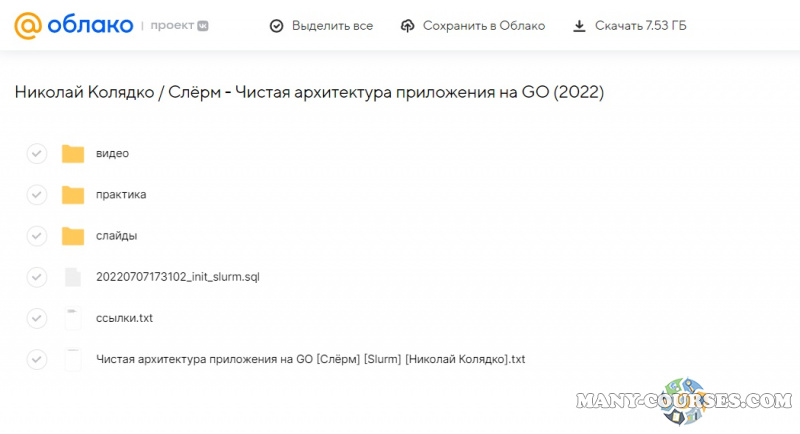
Task: Select the практика folder checkbox
Action: pyautogui.click(x=37, y=194)
